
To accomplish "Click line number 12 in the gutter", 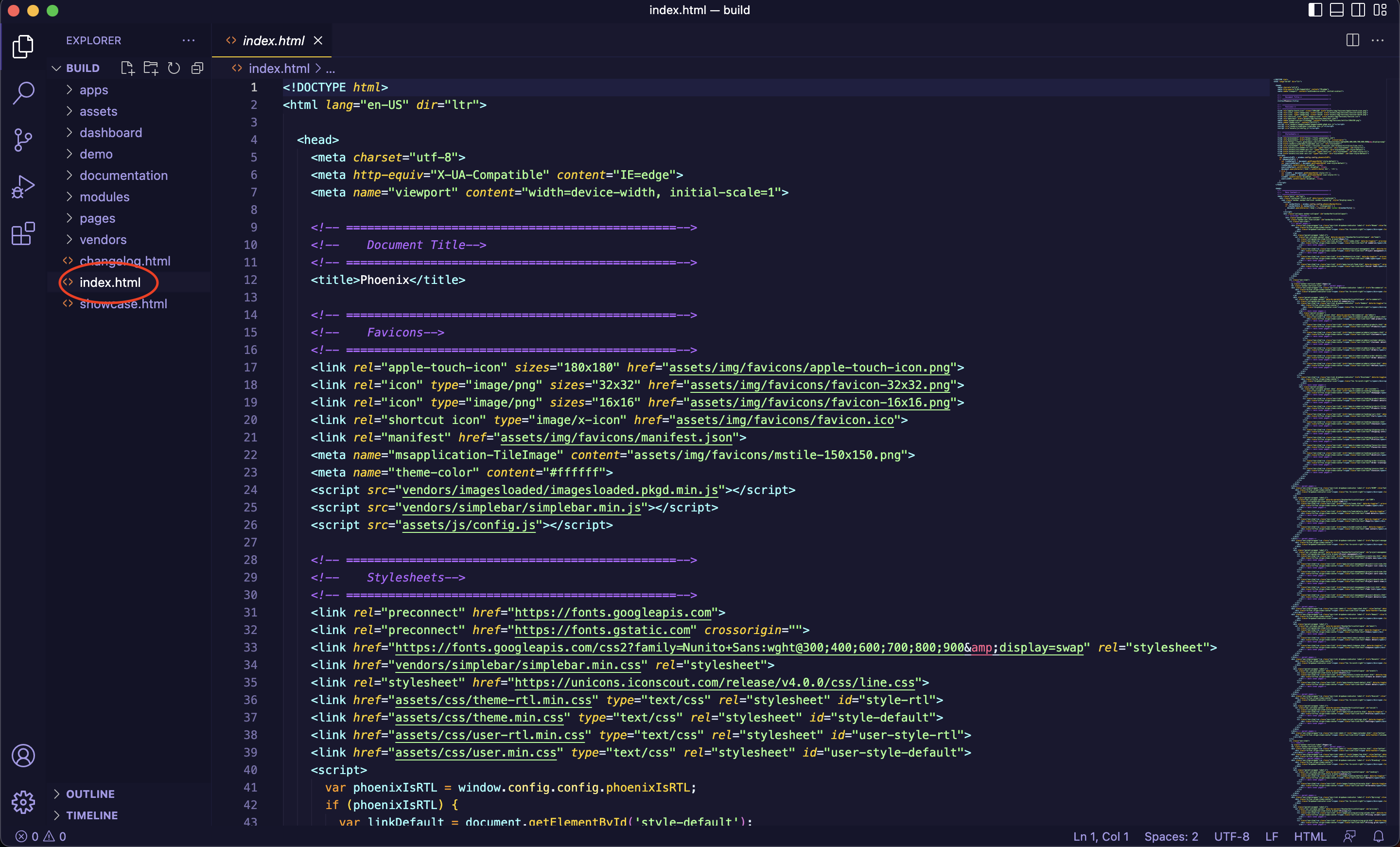I will pos(250,280).
